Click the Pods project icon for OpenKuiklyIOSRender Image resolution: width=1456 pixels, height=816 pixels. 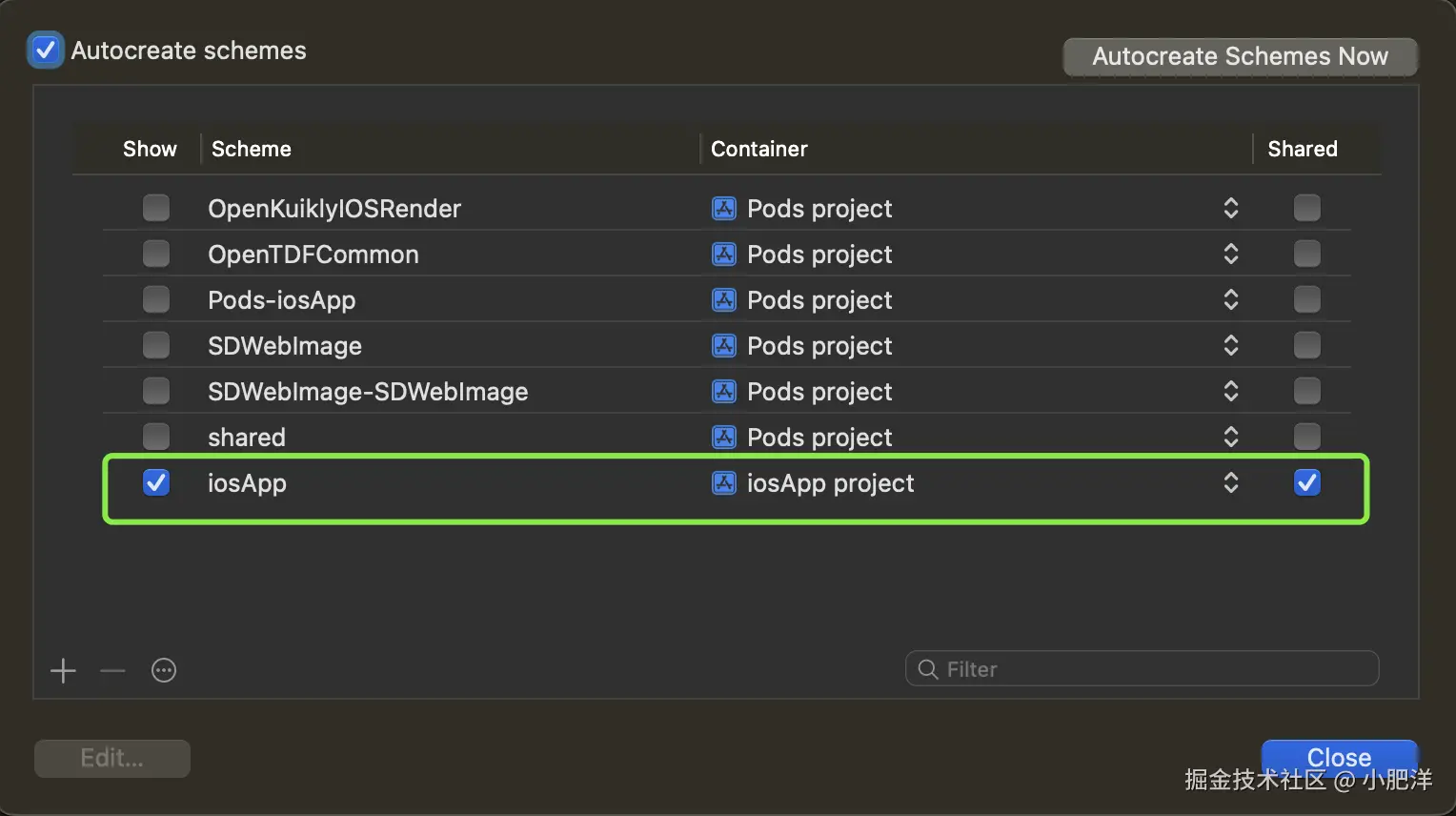point(724,209)
